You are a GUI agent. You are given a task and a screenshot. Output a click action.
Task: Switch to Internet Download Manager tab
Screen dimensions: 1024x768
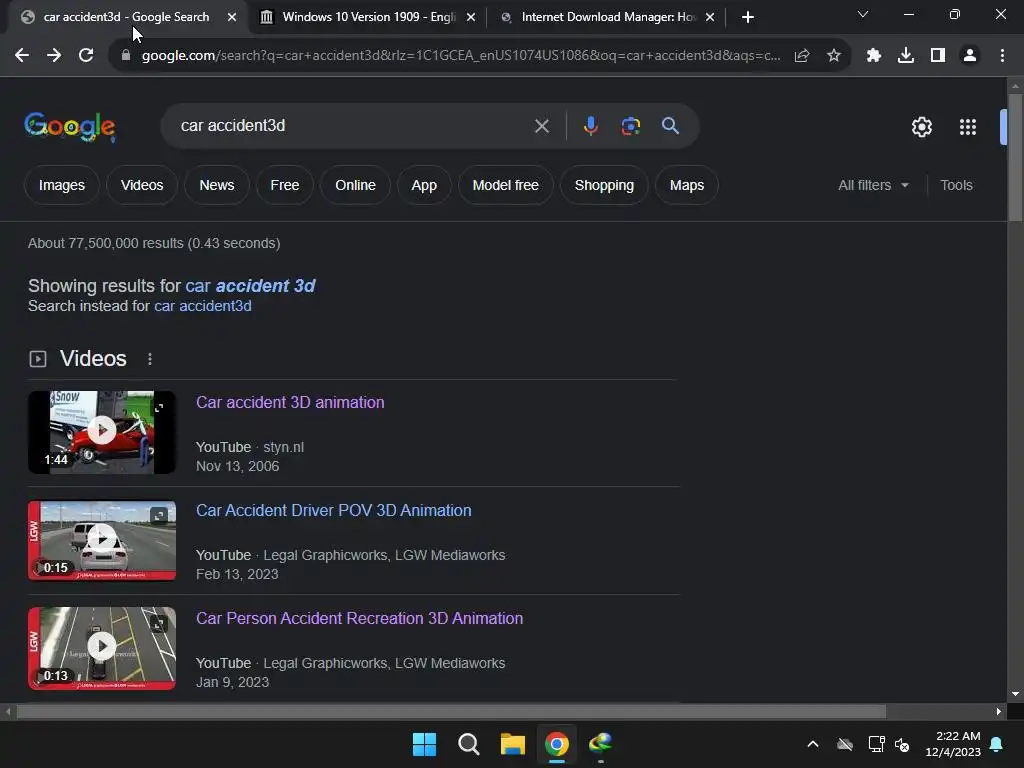(x=607, y=17)
